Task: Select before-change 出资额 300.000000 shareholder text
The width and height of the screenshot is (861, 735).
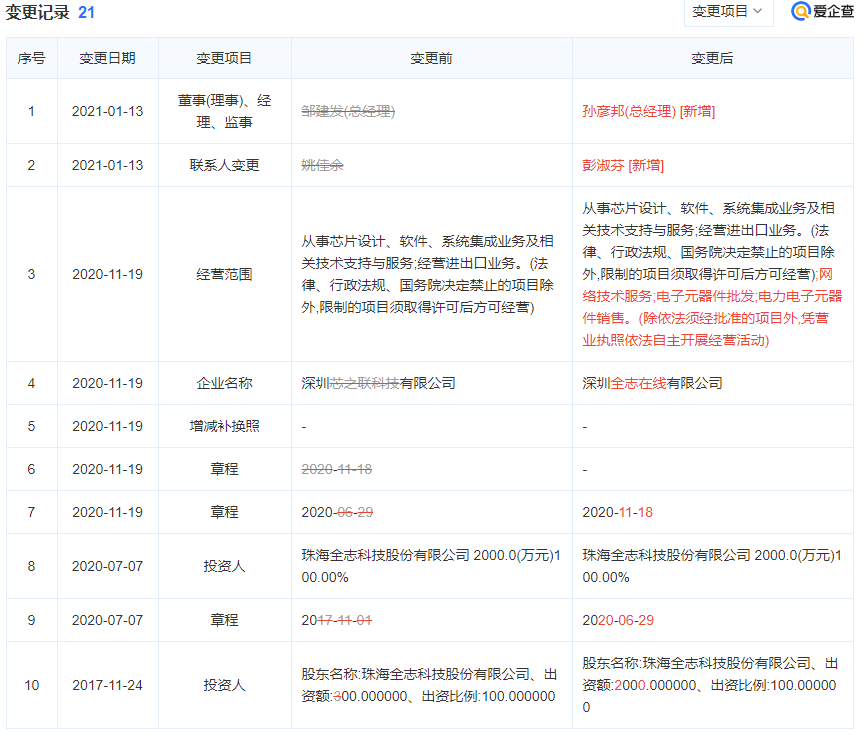Action: coord(429,685)
